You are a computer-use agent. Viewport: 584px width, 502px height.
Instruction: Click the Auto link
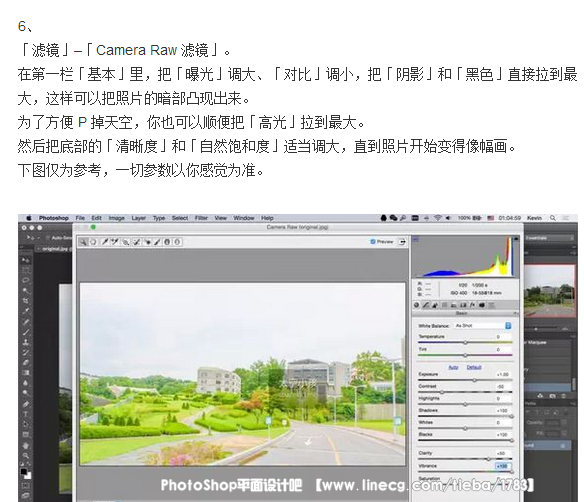click(453, 367)
